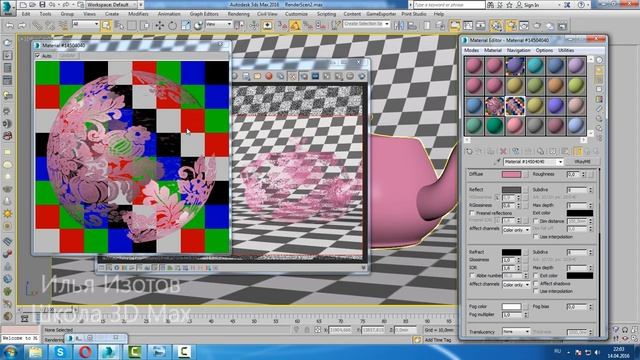Open the Graph Editors menu

[204, 14]
